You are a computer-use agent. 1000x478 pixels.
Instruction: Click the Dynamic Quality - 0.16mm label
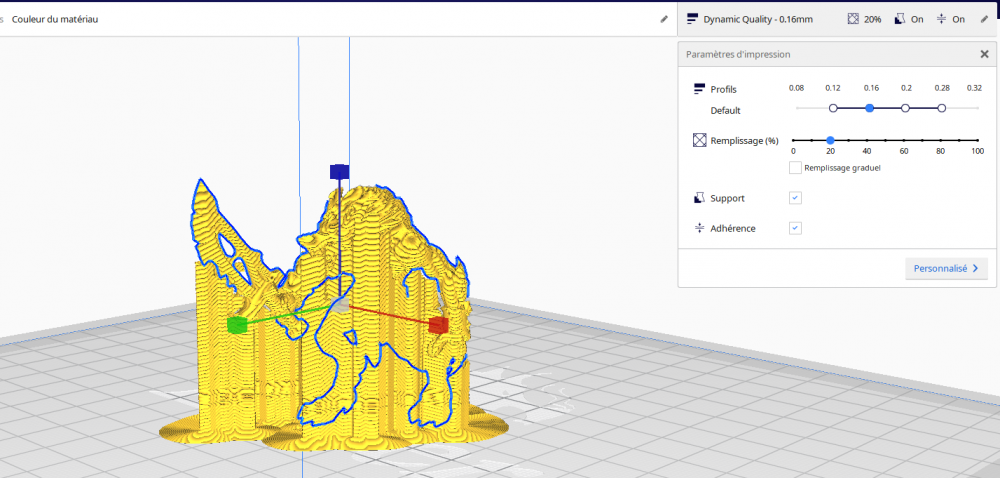[x=758, y=20]
